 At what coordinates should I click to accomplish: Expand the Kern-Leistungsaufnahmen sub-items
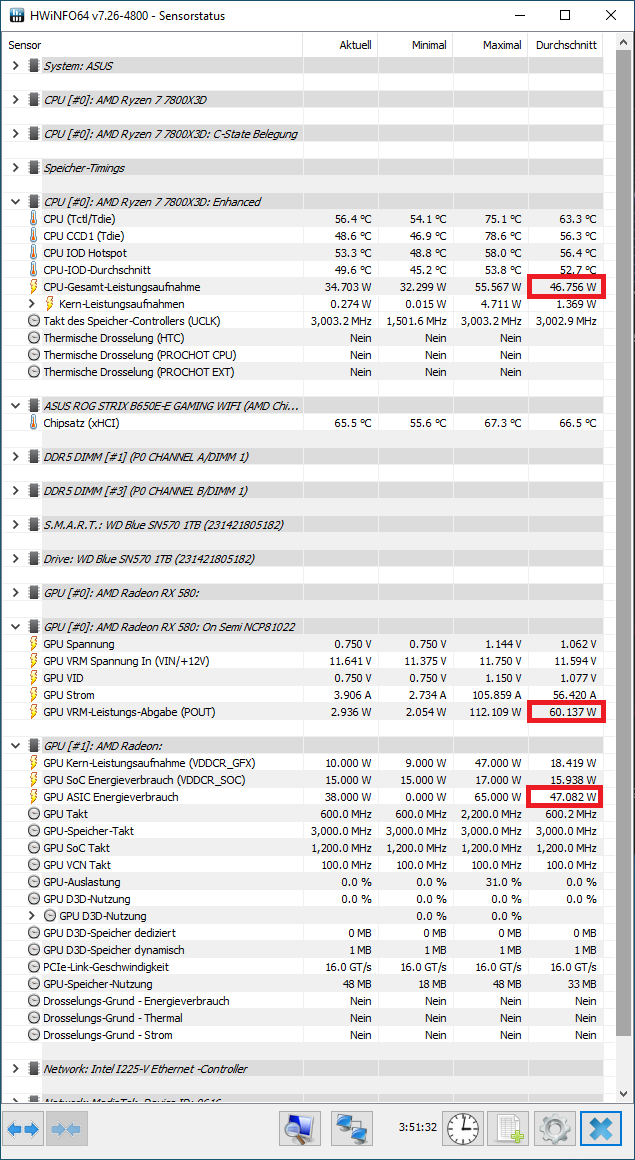pos(32,304)
